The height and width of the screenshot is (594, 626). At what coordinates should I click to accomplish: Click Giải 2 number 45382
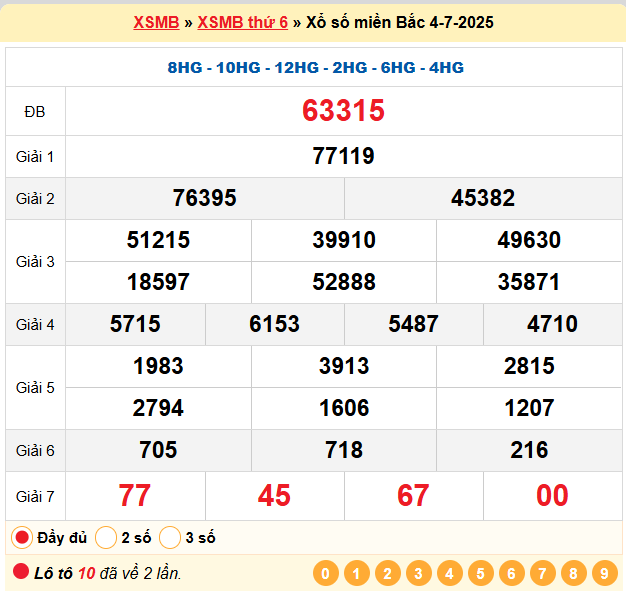[x=483, y=198]
